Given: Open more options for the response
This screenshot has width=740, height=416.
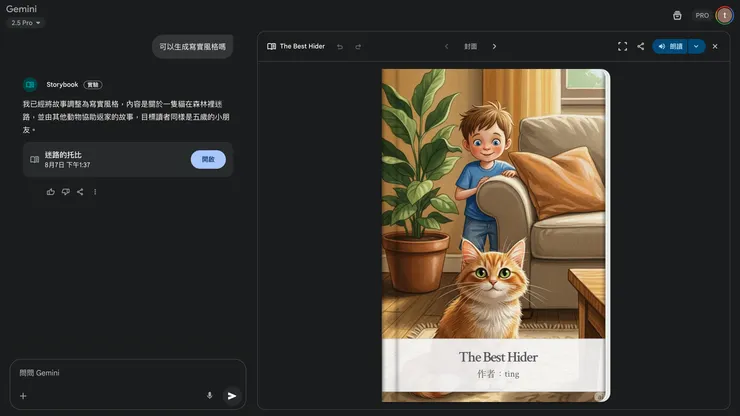Looking at the screenshot, I should 95,192.
